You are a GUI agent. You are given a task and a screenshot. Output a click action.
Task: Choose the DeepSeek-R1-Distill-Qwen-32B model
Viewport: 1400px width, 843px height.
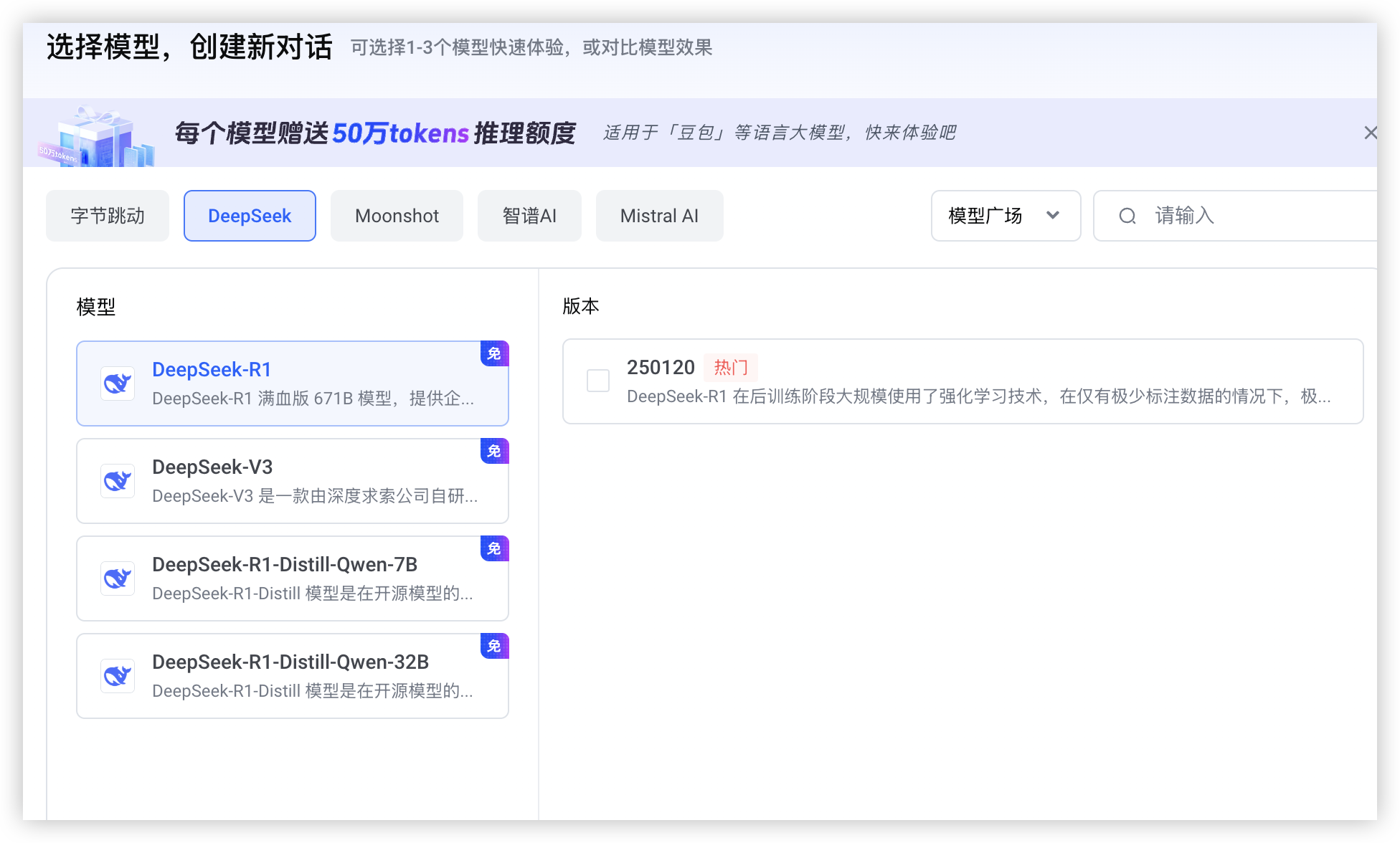pyautogui.click(x=293, y=676)
